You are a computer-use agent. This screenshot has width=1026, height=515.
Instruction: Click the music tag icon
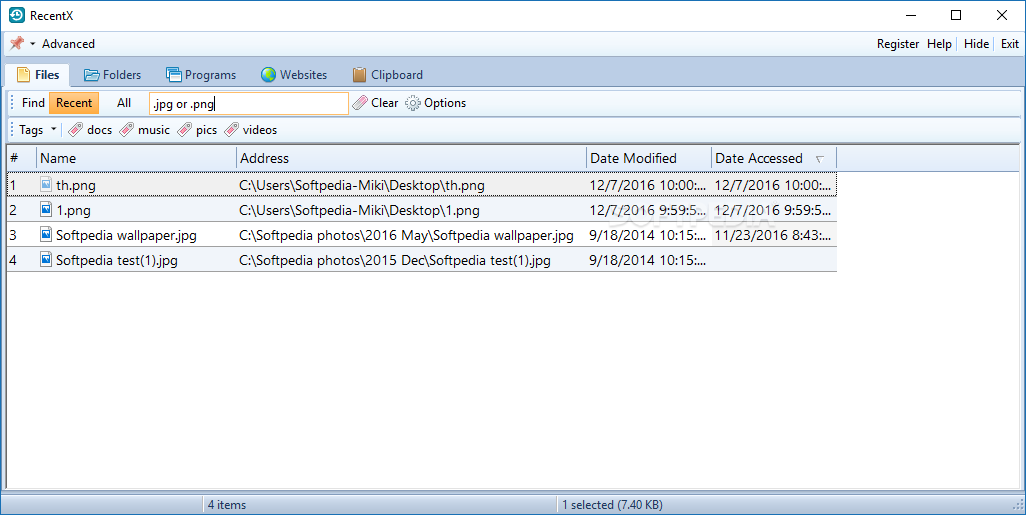point(127,130)
